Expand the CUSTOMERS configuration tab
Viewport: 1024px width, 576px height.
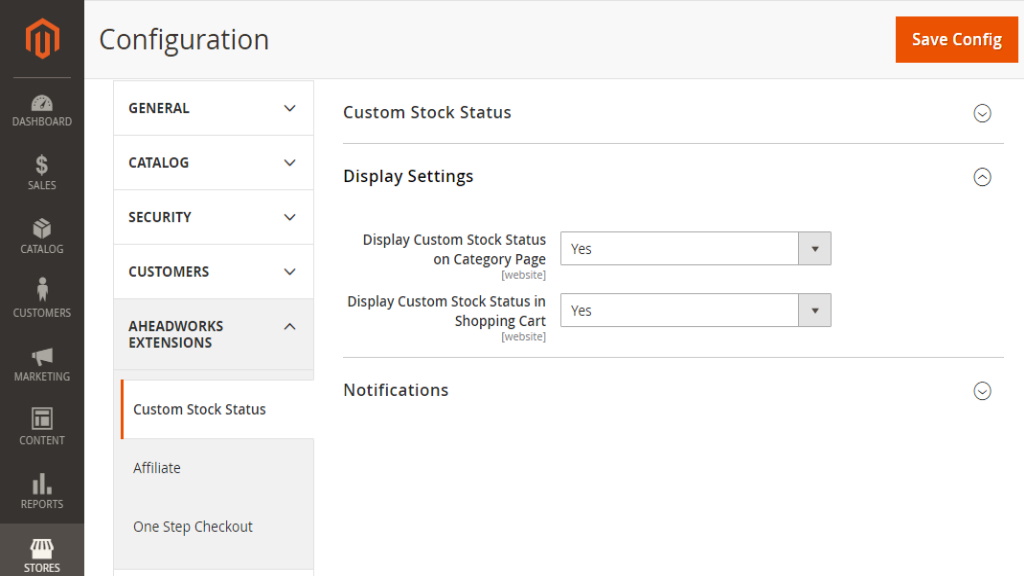pos(214,272)
